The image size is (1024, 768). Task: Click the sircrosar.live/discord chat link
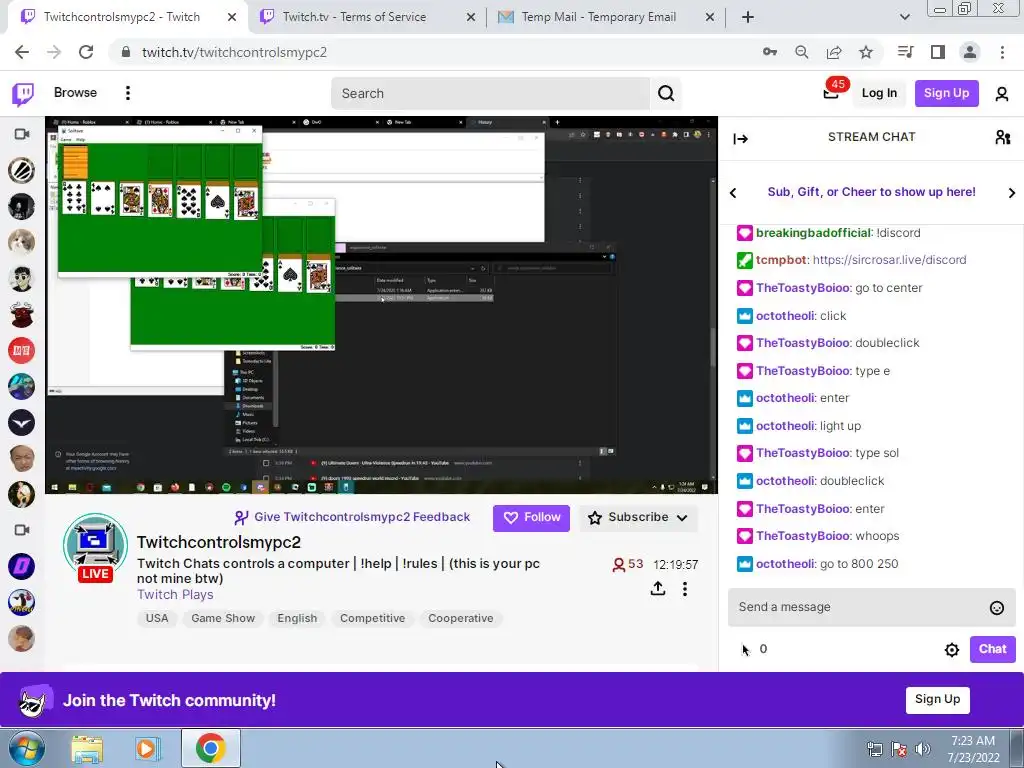(889, 260)
